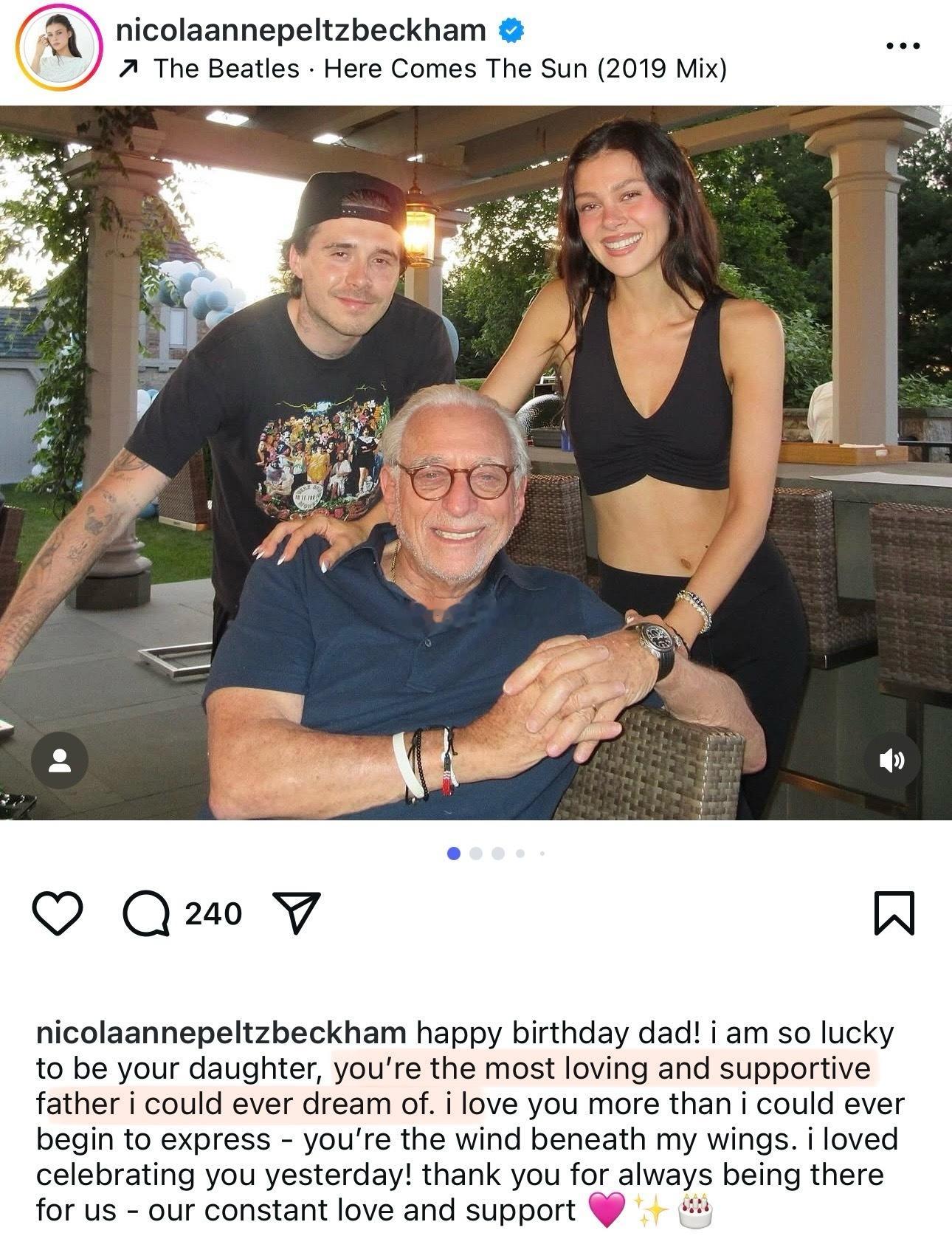The image size is (952, 1236).
Task: Click the blue verified badge
Action: point(511,30)
